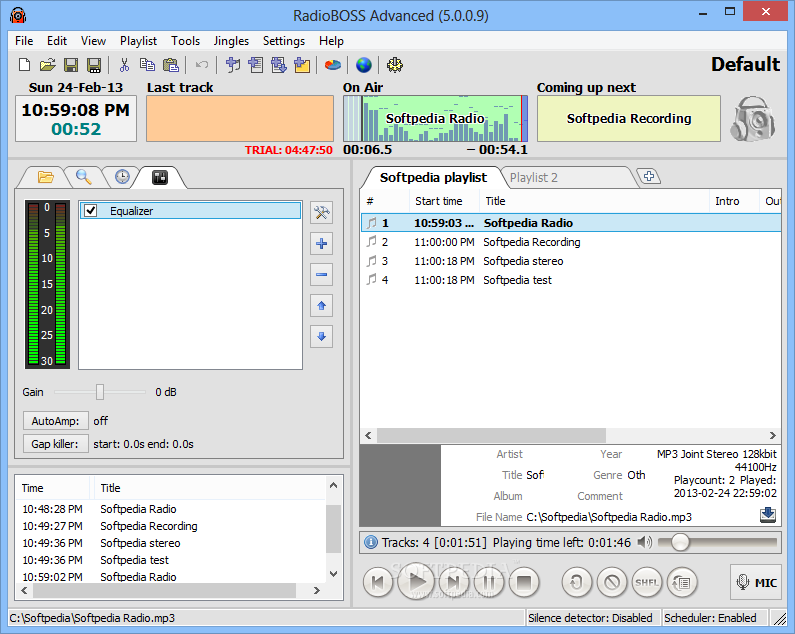Screen dimensions: 795x634
Task: Click the headphones speaker logo
Action: point(752,119)
